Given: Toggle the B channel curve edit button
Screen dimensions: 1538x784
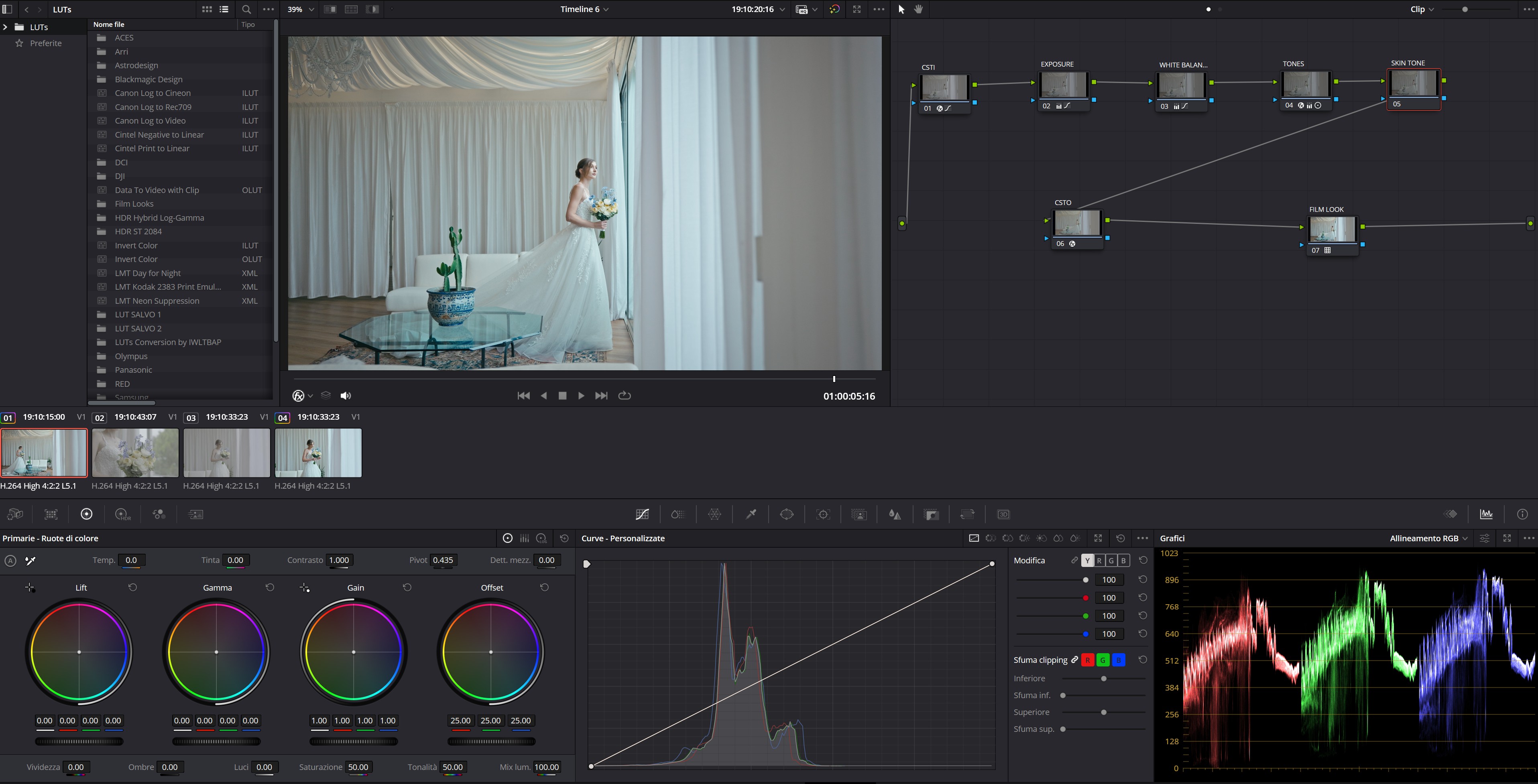Looking at the screenshot, I should click(1123, 561).
